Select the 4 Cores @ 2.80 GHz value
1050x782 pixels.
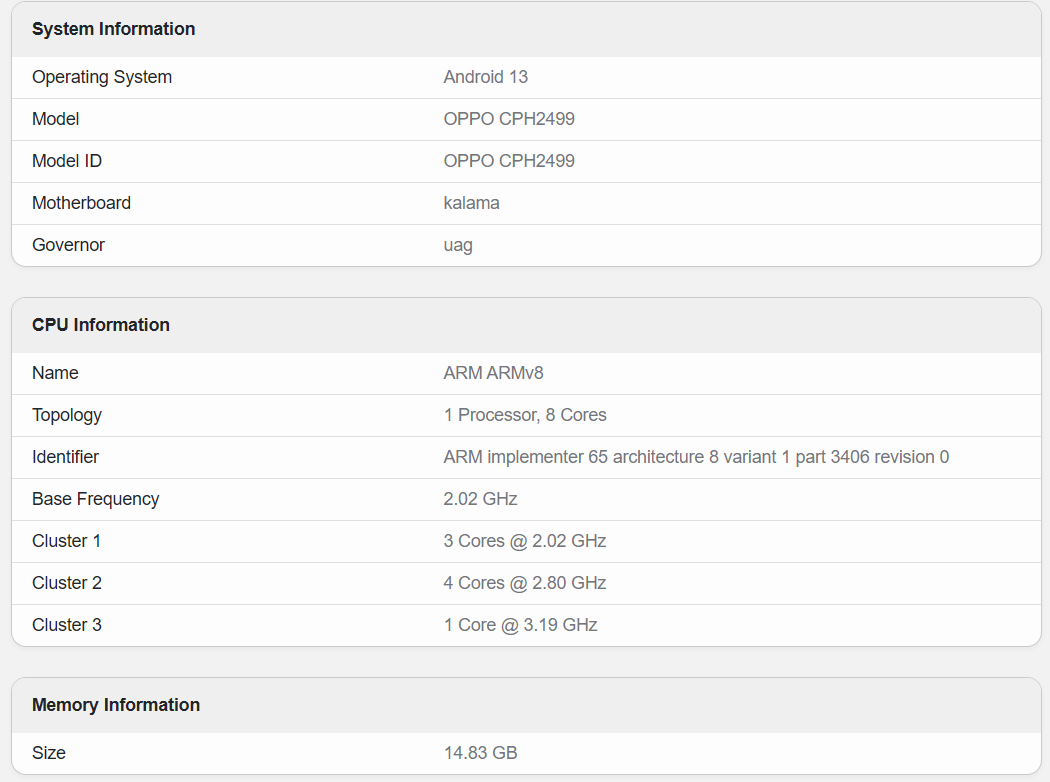pyautogui.click(x=525, y=583)
